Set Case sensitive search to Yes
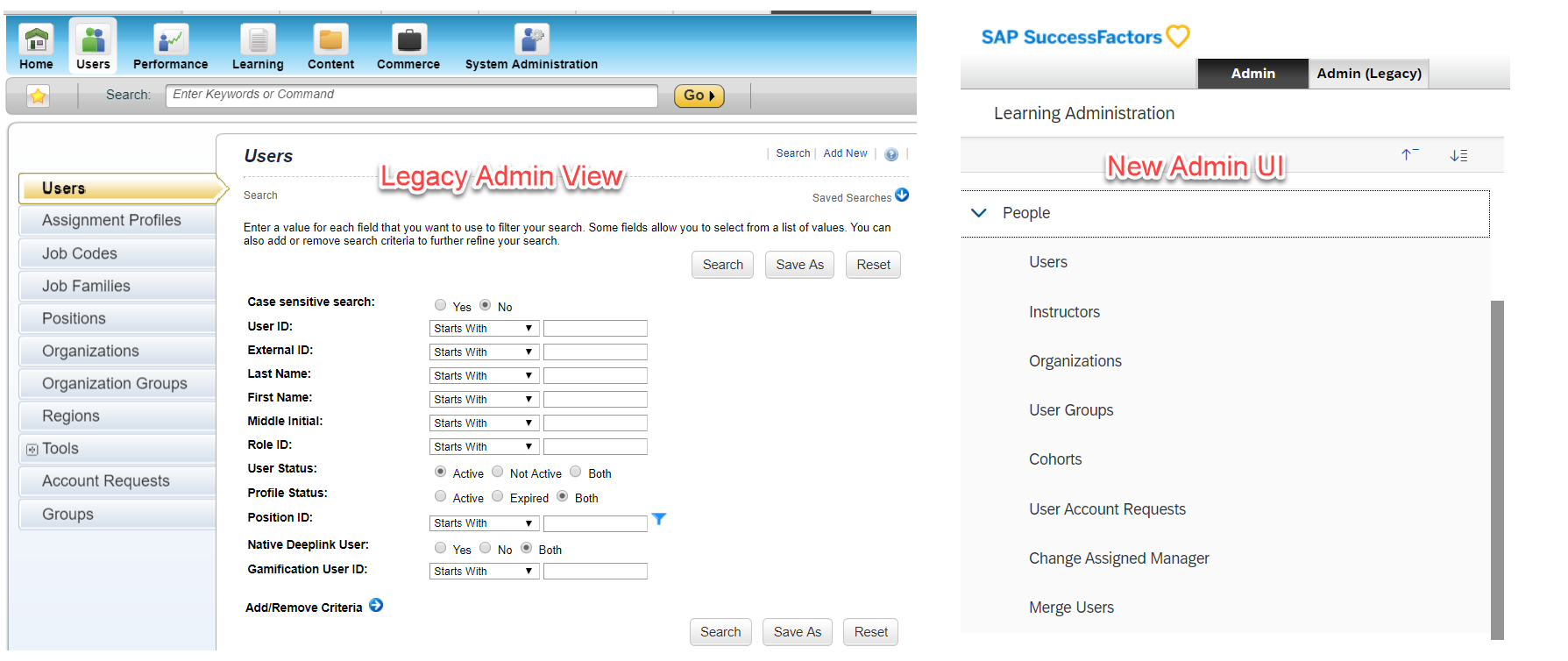 440,305
